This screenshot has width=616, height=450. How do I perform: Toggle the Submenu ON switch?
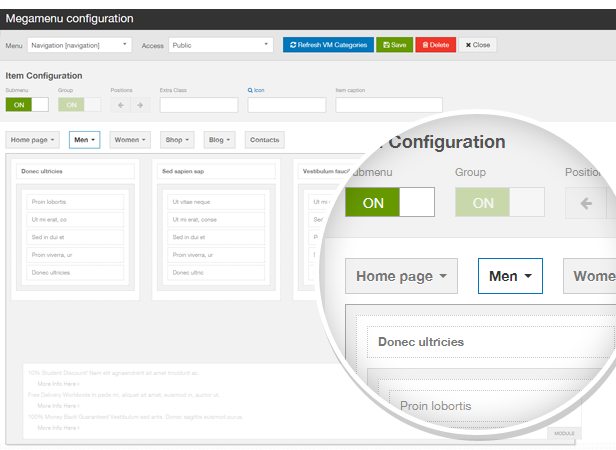click(x=27, y=104)
